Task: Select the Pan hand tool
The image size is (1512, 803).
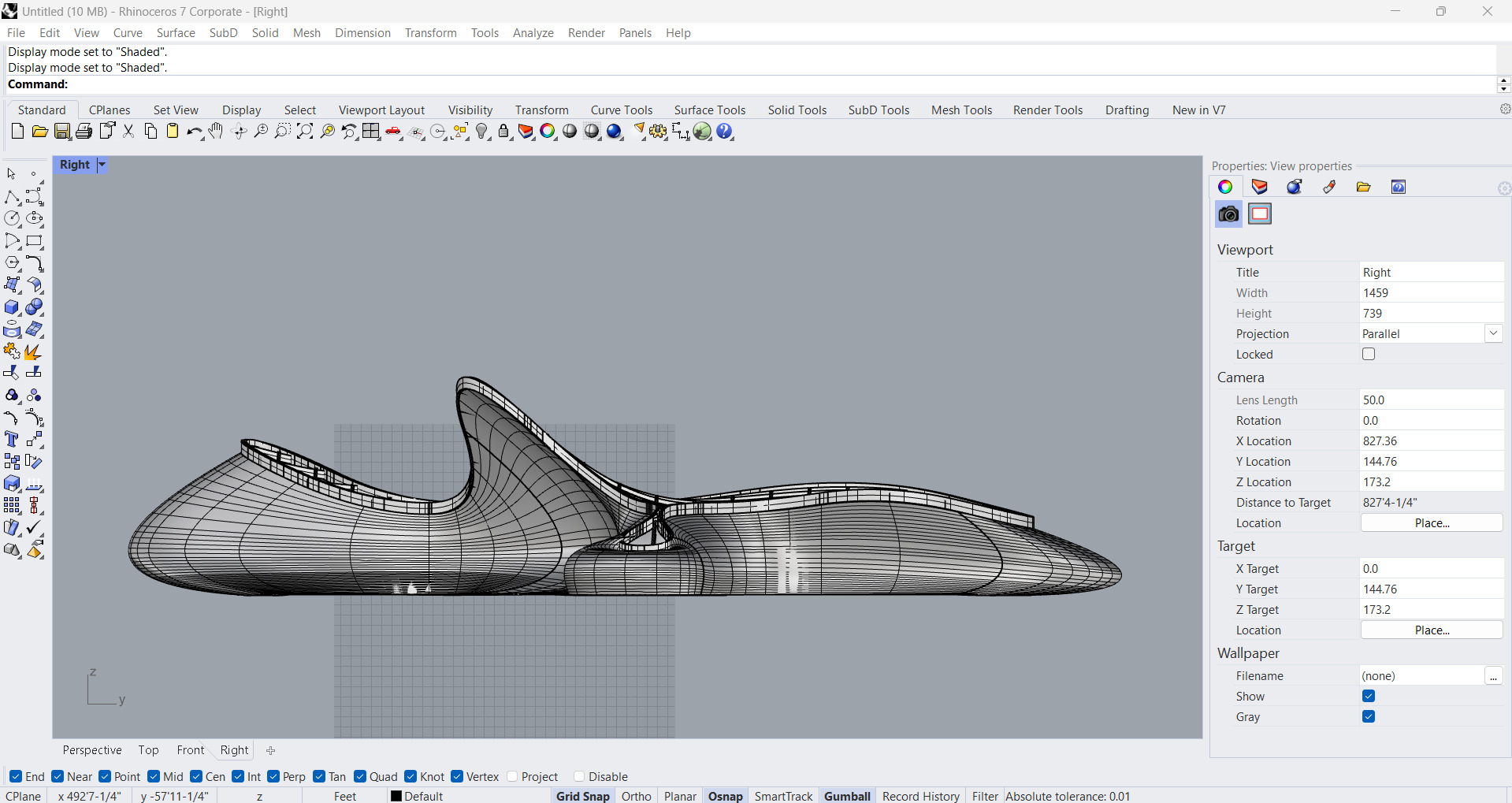Action: coord(217,132)
